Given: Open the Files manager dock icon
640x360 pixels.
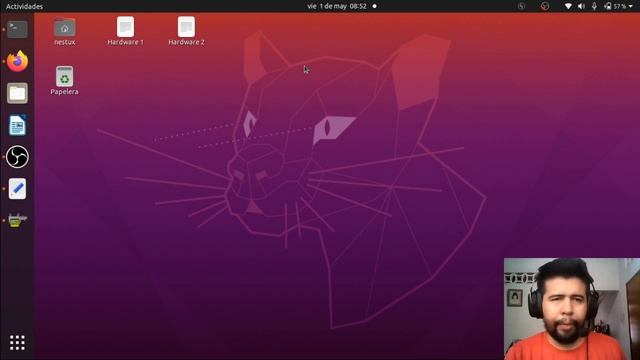Looking at the screenshot, I should [x=17, y=93].
